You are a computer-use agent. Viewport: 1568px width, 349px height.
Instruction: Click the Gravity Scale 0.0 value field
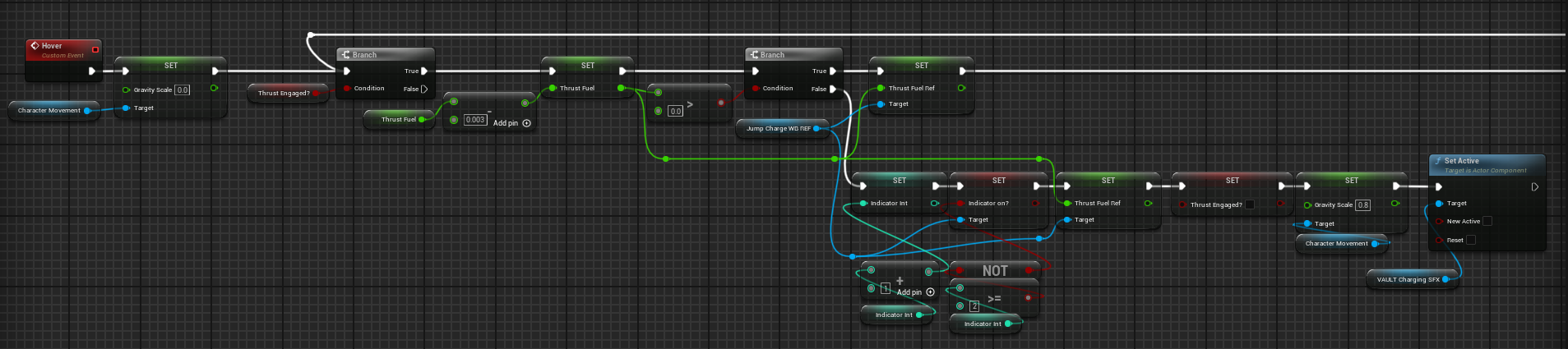pos(182,90)
